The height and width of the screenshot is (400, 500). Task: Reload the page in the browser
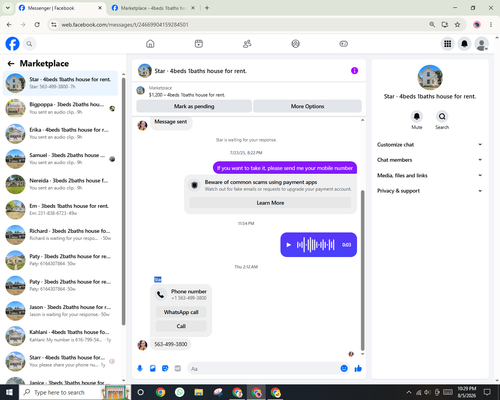[37, 24]
